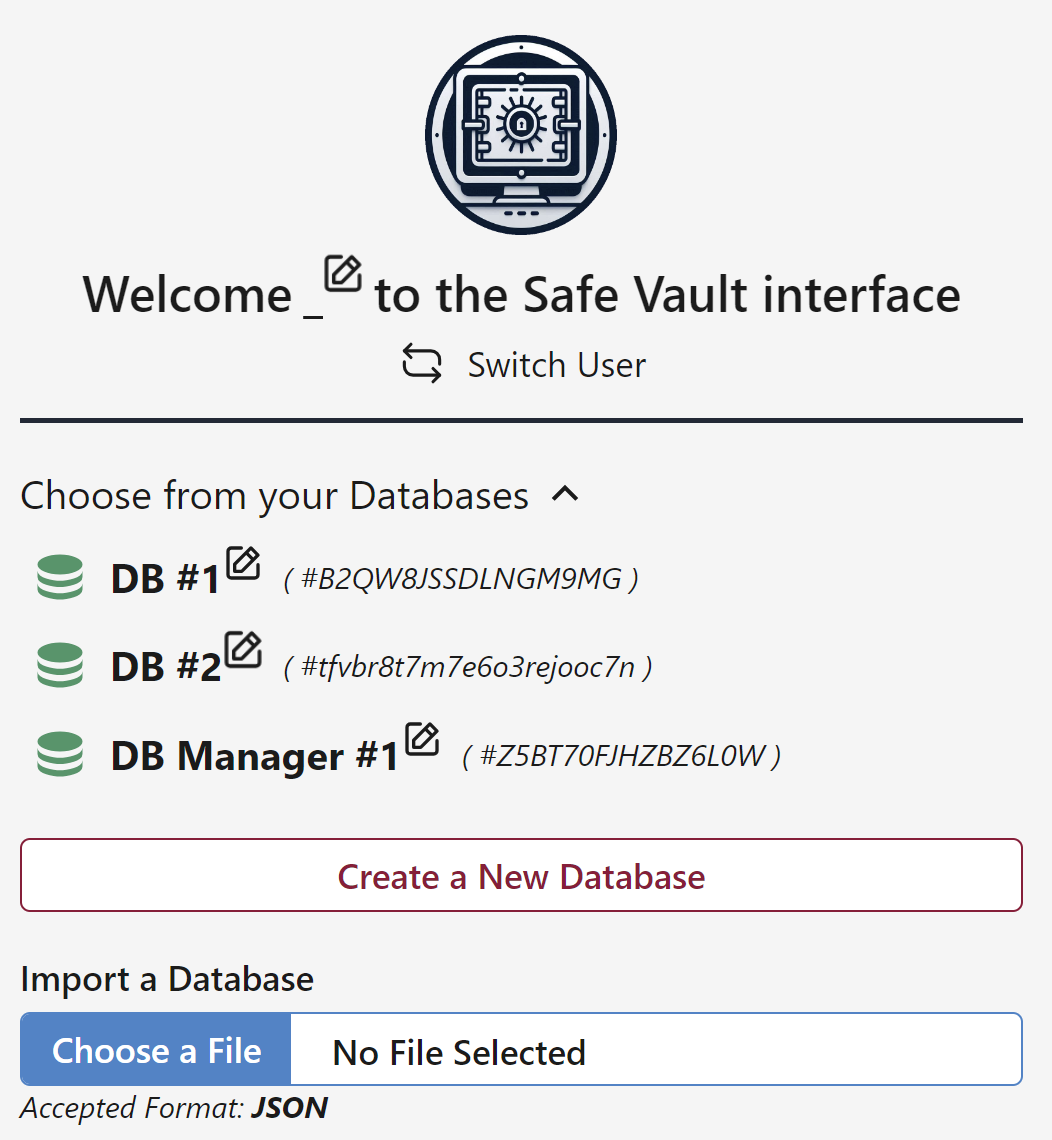Click the green database icon for DB Manager #1
This screenshot has height=1140, width=1052.
(x=60, y=755)
